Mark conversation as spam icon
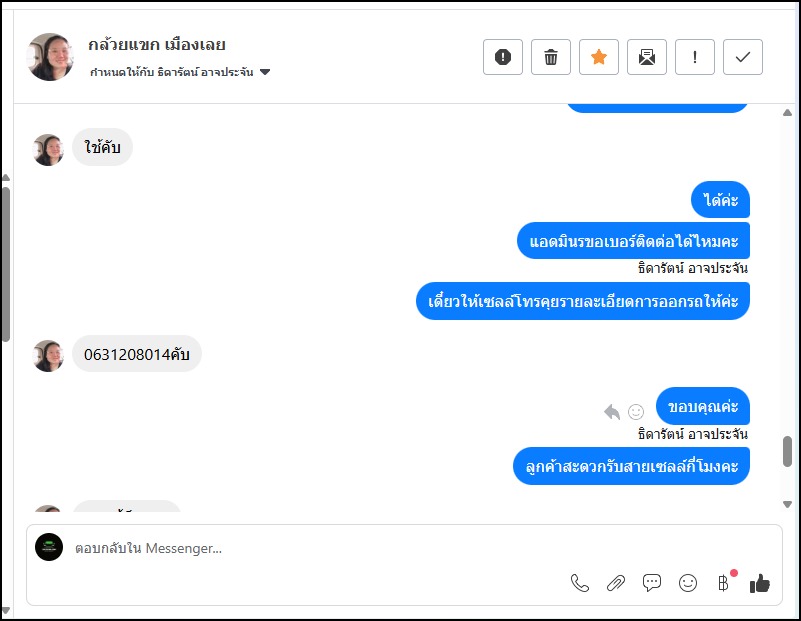Image resolution: width=801 pixels, height=621 pixels. tap(503, 57)
